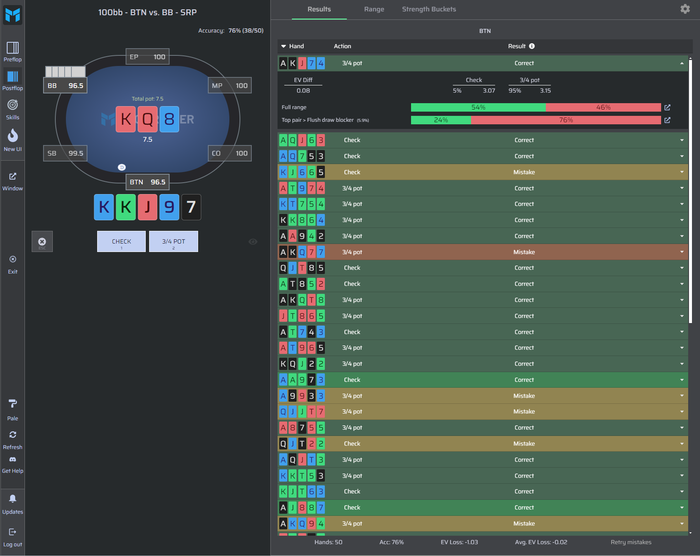This screenshot has width=700, height=556.
Task: Click the 3/4 POT action button
Action: coord(174,242)
